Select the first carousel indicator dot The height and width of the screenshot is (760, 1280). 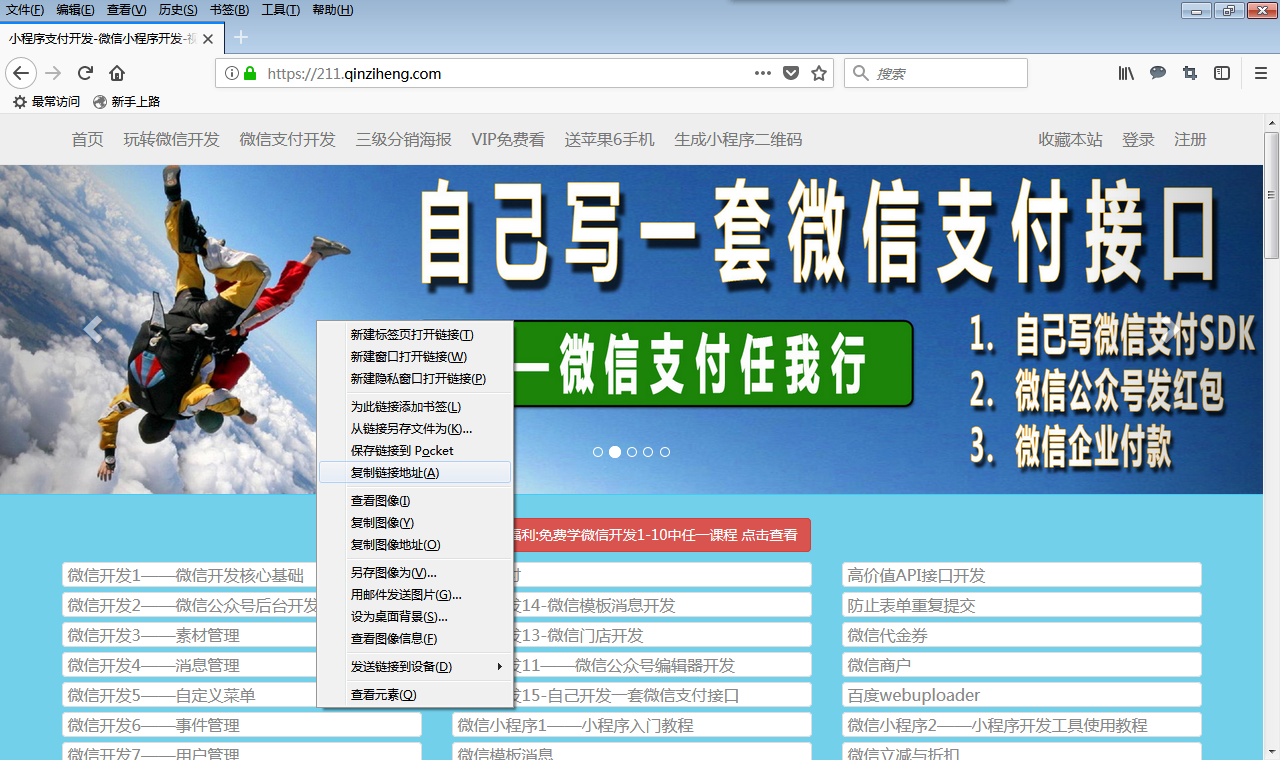598,452
